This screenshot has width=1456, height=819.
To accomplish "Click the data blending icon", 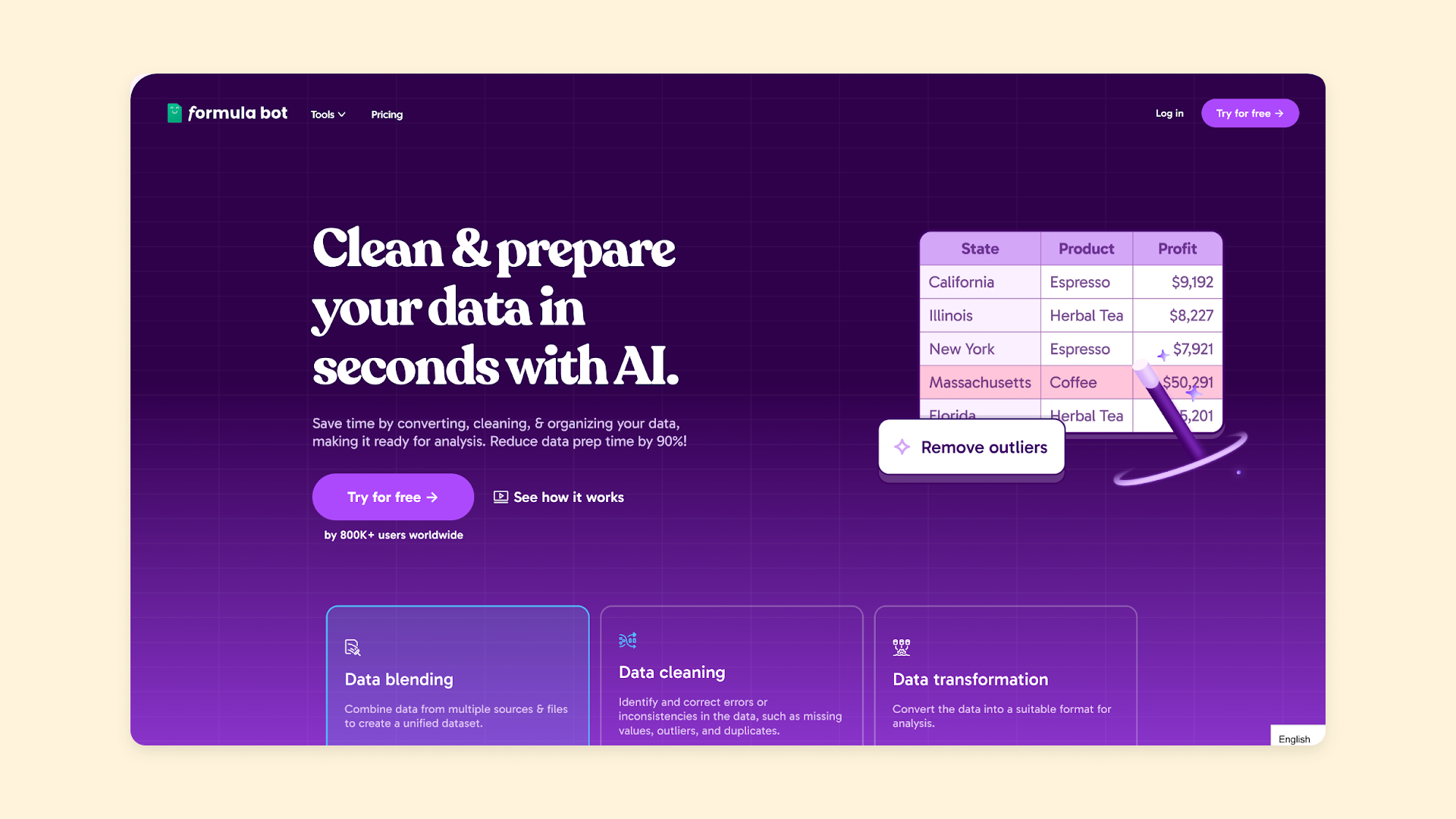I will tap(354, 646).
